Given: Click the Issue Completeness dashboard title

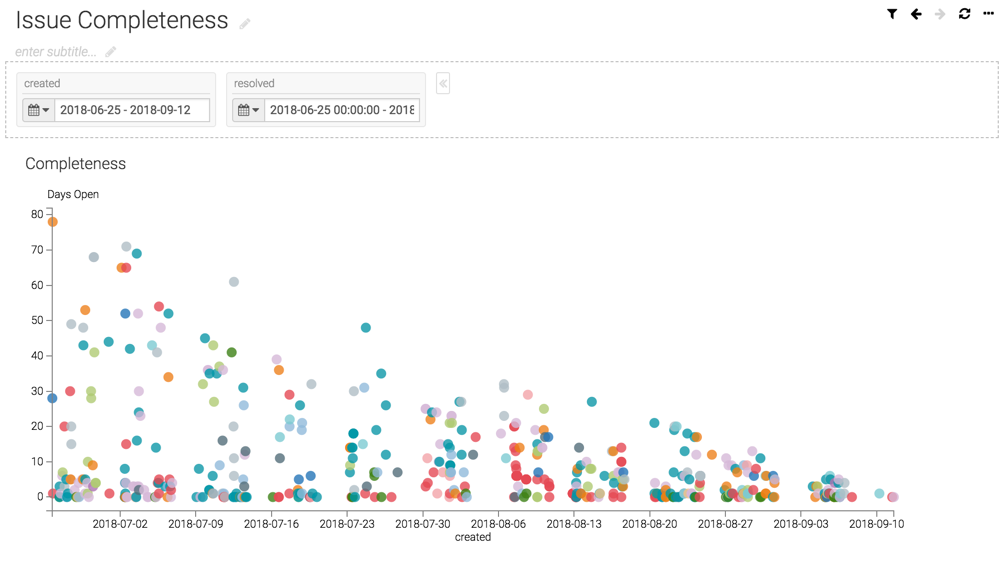Looking at the screenshot, I should (122, 21).
